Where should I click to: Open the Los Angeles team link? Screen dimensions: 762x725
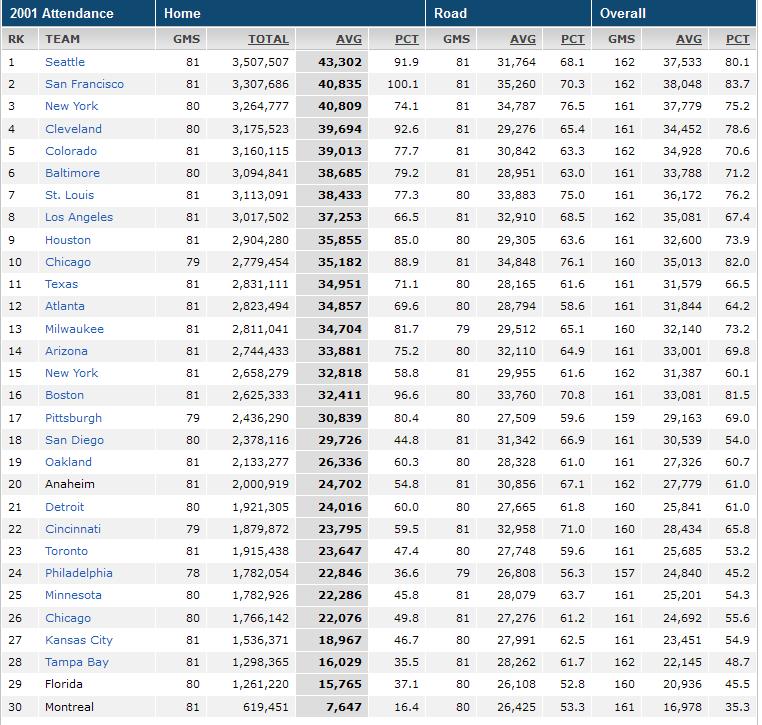click(79, 217)
